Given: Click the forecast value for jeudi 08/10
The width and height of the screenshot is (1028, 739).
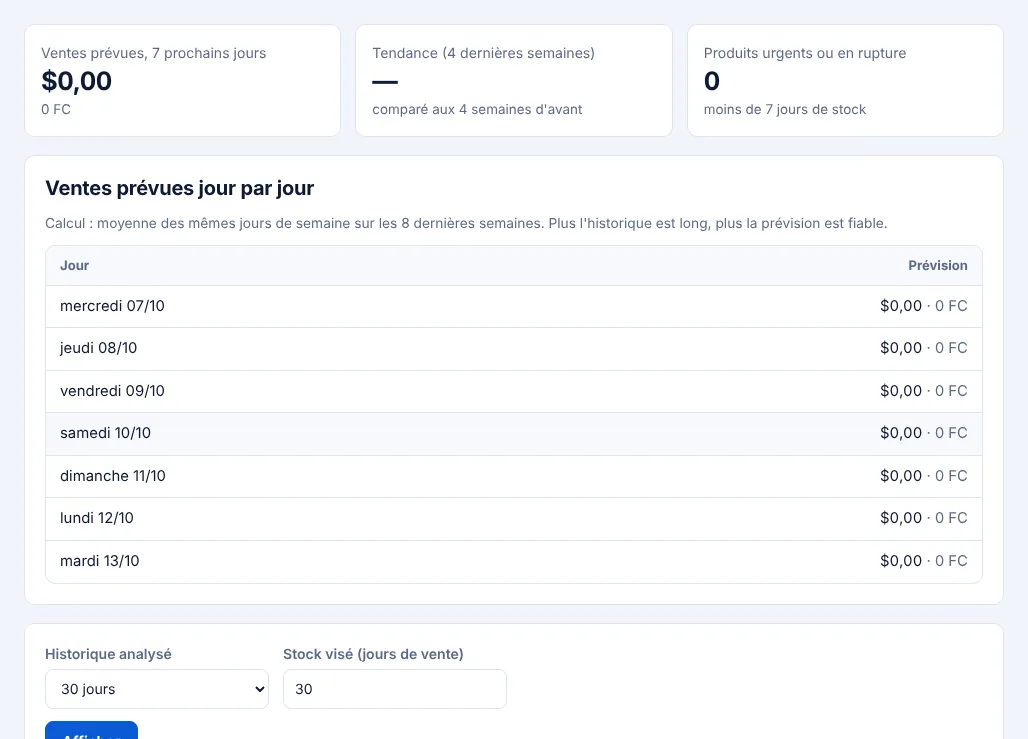Looking at the screenshot, I should (x=923, y=348).
